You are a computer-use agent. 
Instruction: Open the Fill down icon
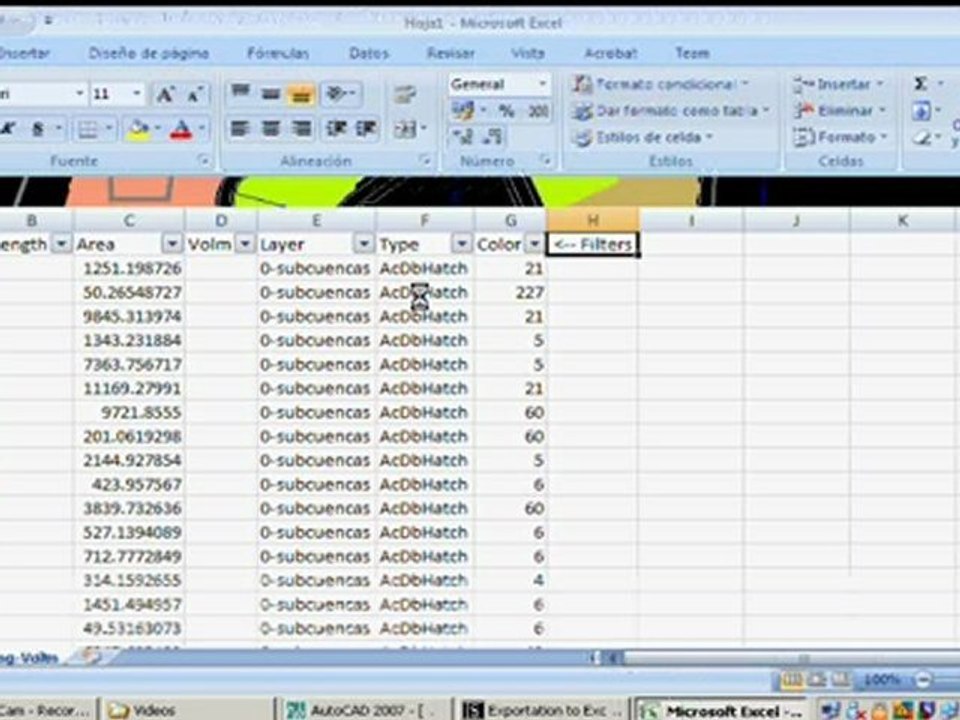[921, 111]
